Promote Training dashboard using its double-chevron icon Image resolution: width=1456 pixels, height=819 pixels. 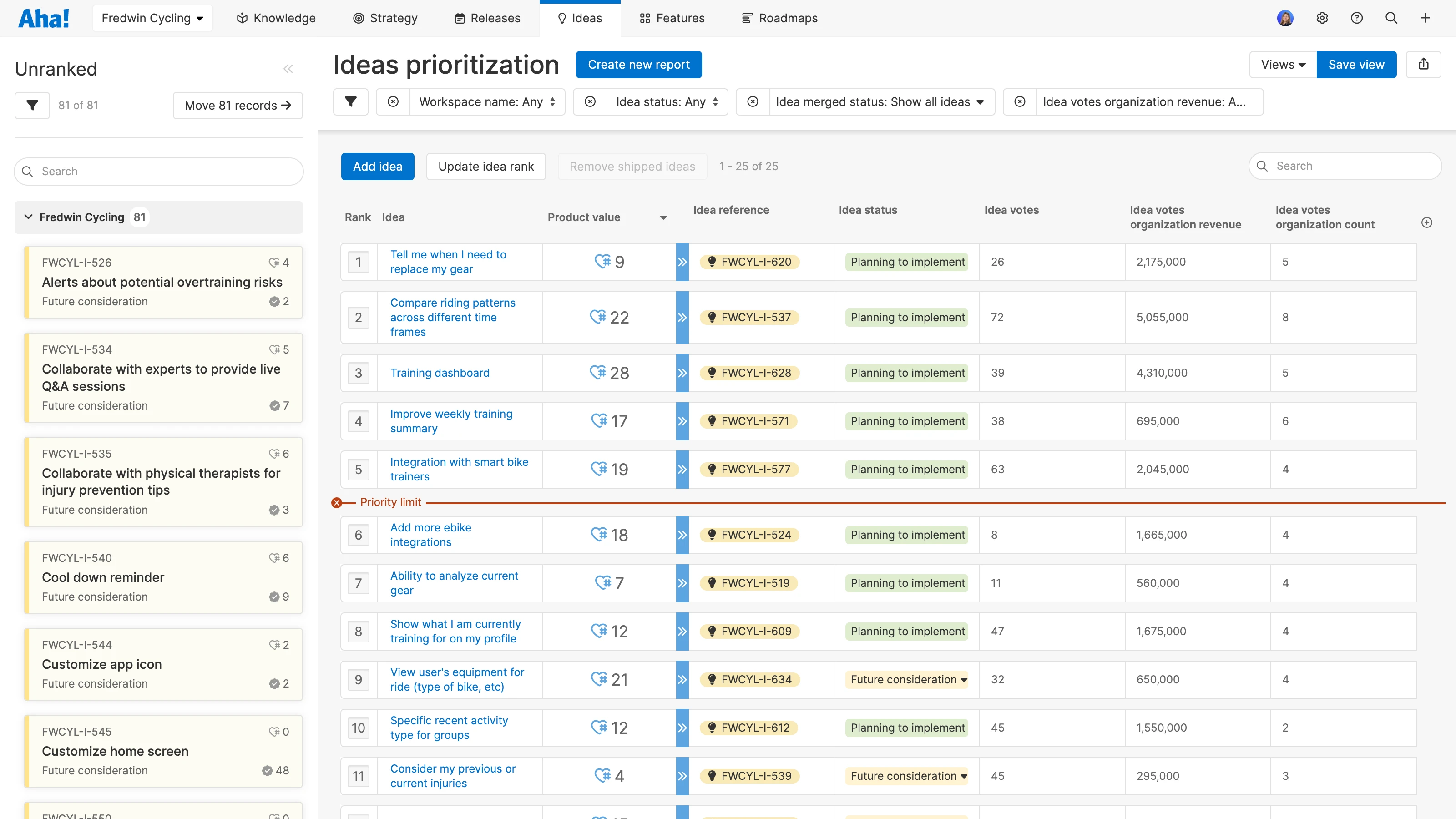682,373
